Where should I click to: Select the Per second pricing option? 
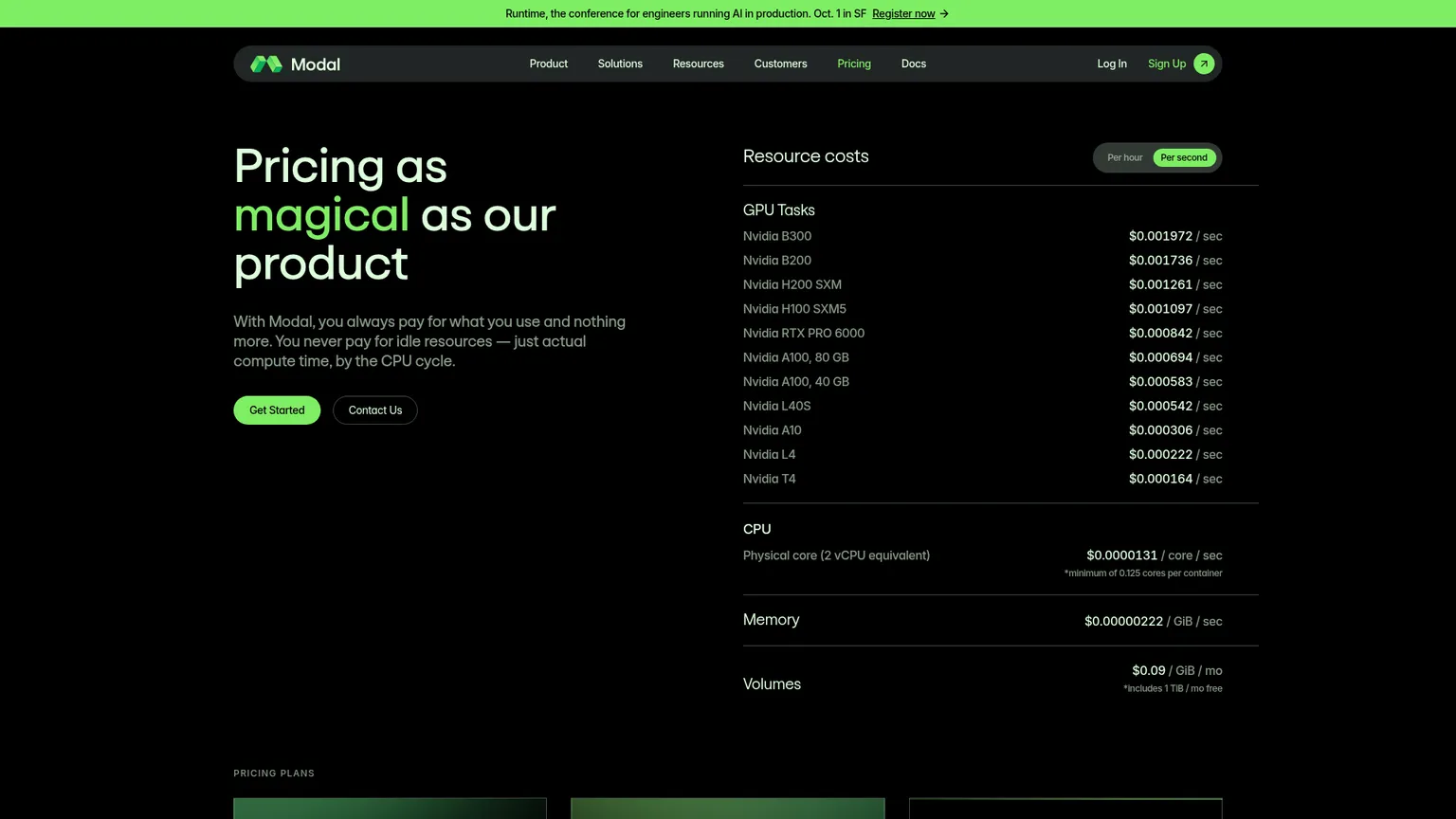1184,157
